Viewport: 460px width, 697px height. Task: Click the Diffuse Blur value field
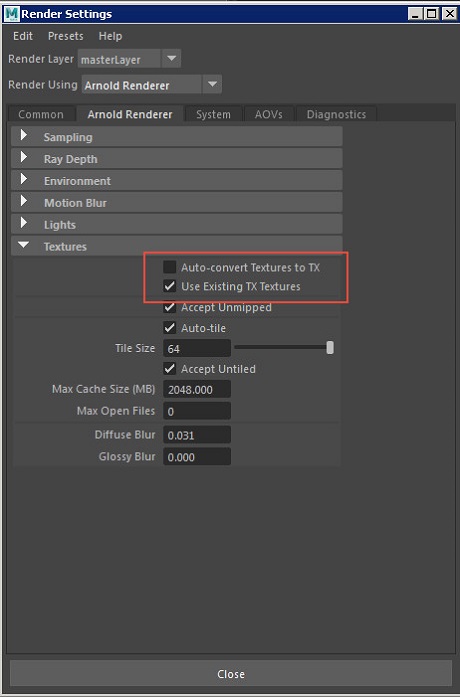pyautogui.click(x=197, y=435)
